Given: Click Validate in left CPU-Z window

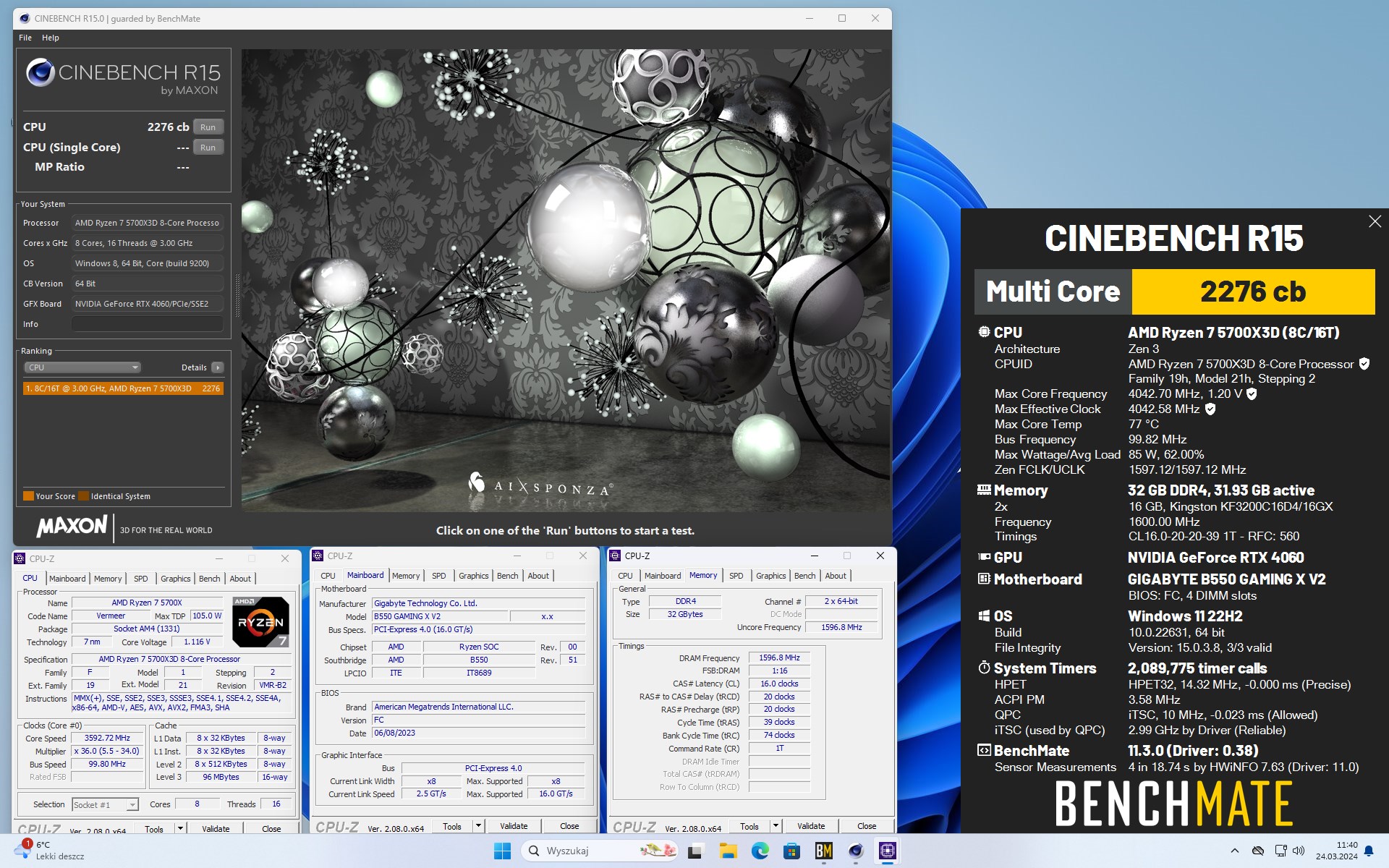Looking at the screenshot, I should coord(216,829).
